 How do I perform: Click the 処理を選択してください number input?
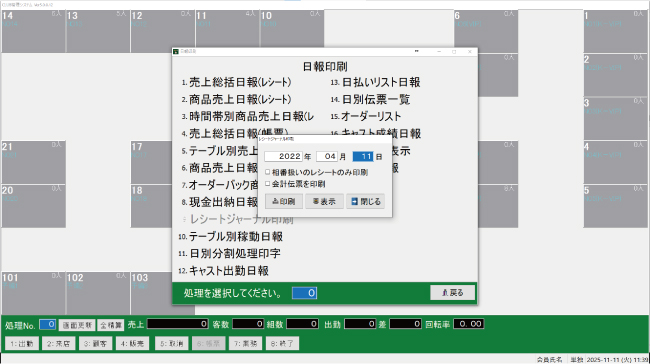pos(305,293)
